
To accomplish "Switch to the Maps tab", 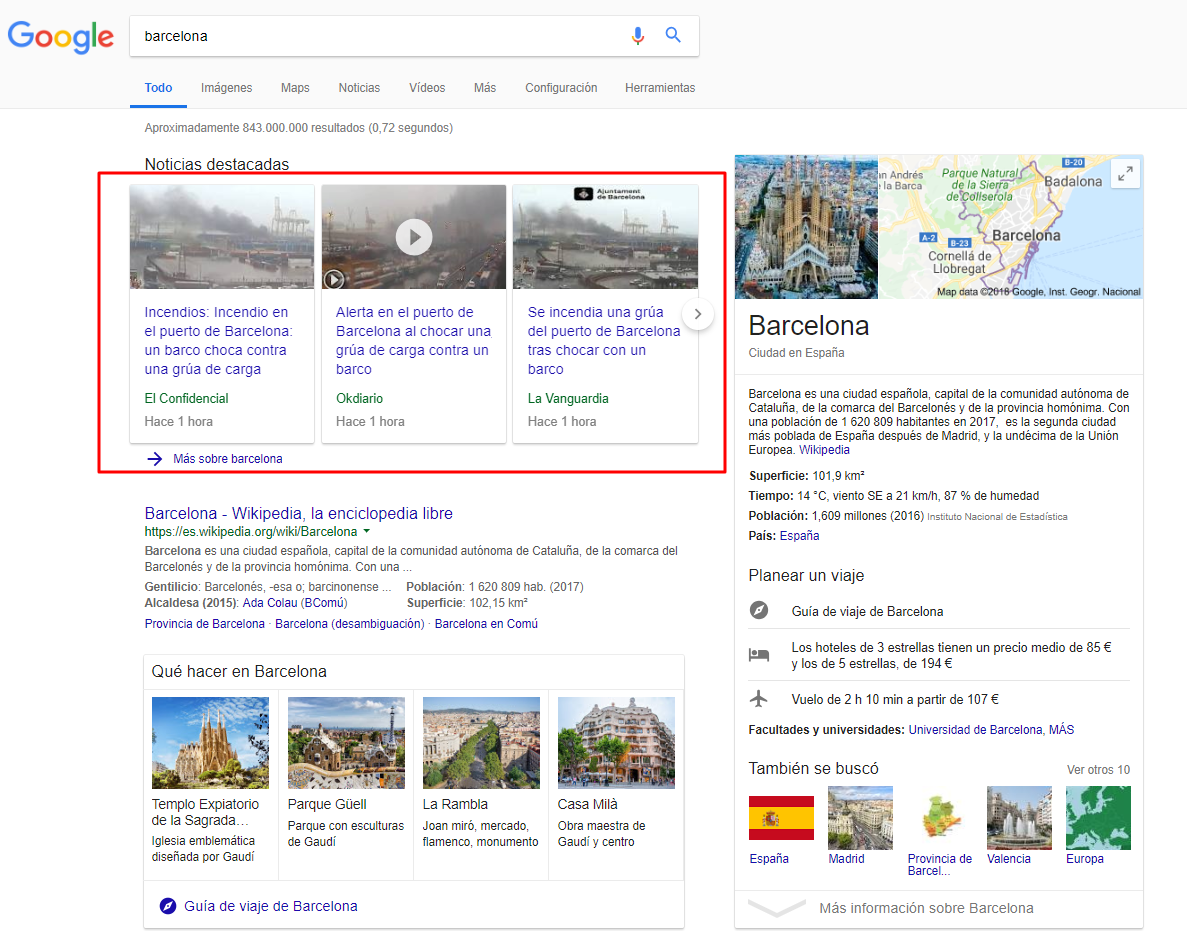I will 295,88.
